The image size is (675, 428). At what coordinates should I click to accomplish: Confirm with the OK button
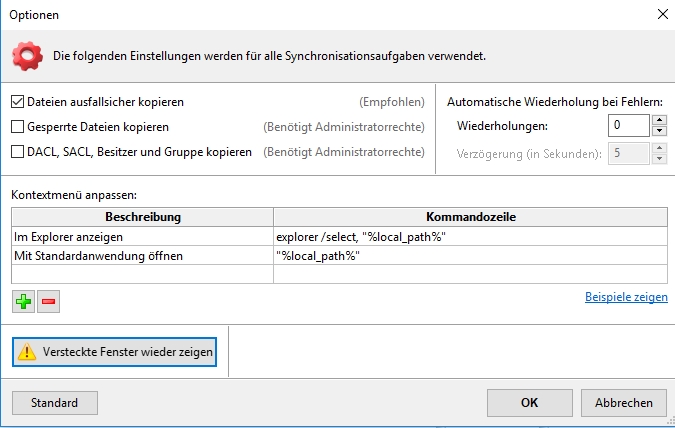(x=529, y=403)
